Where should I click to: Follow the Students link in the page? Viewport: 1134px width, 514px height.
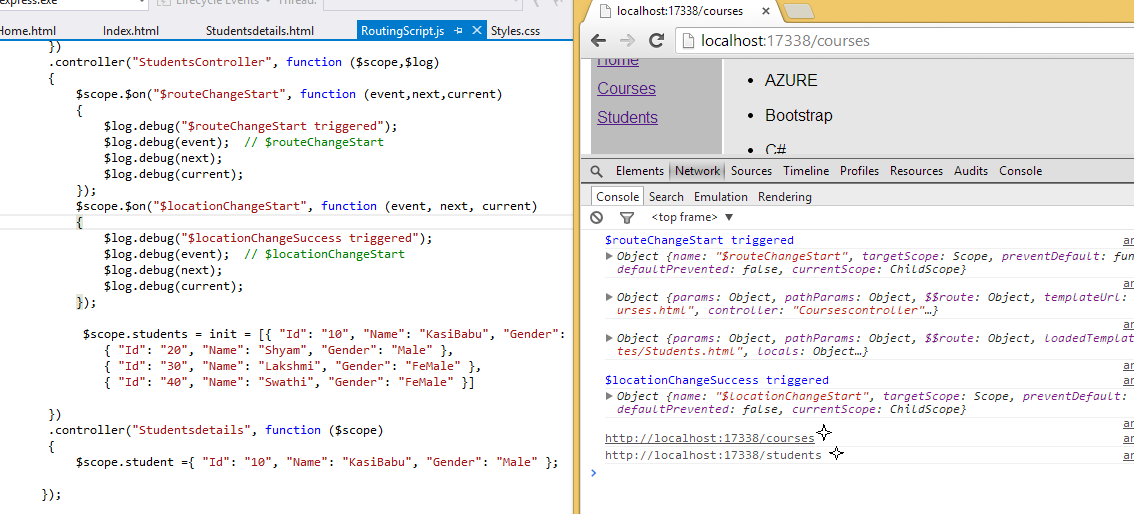[x=627, y=117]
